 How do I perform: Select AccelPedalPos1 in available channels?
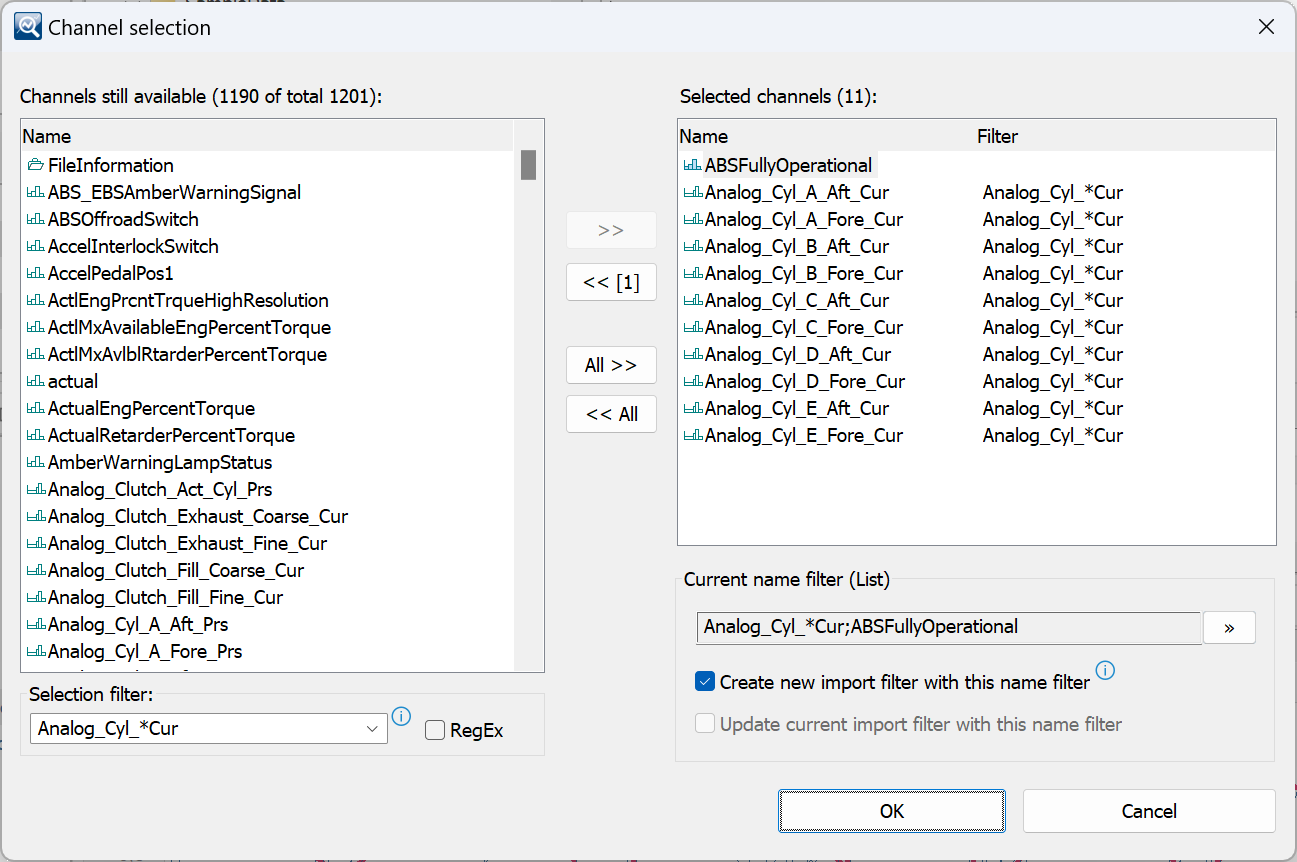[111, 273]
